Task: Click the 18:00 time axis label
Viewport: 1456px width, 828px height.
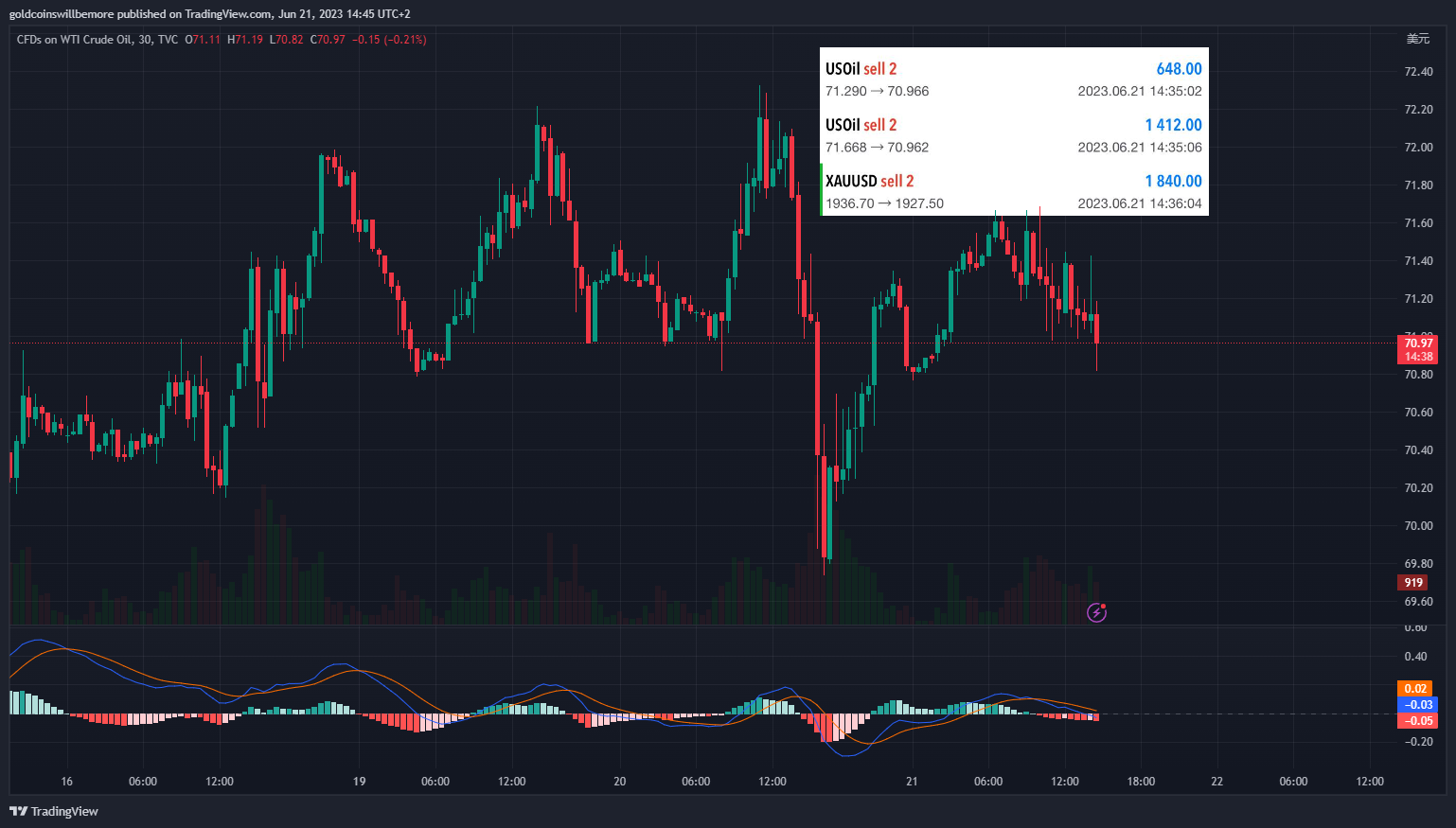Action: (x=1141, y=782)
